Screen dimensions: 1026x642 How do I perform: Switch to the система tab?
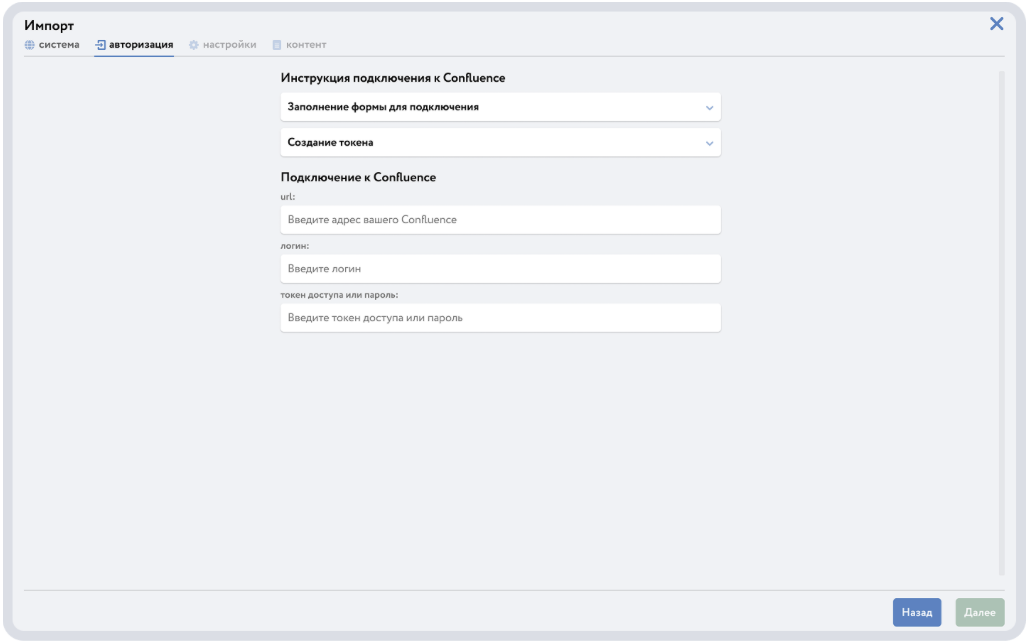coord(52,45)
